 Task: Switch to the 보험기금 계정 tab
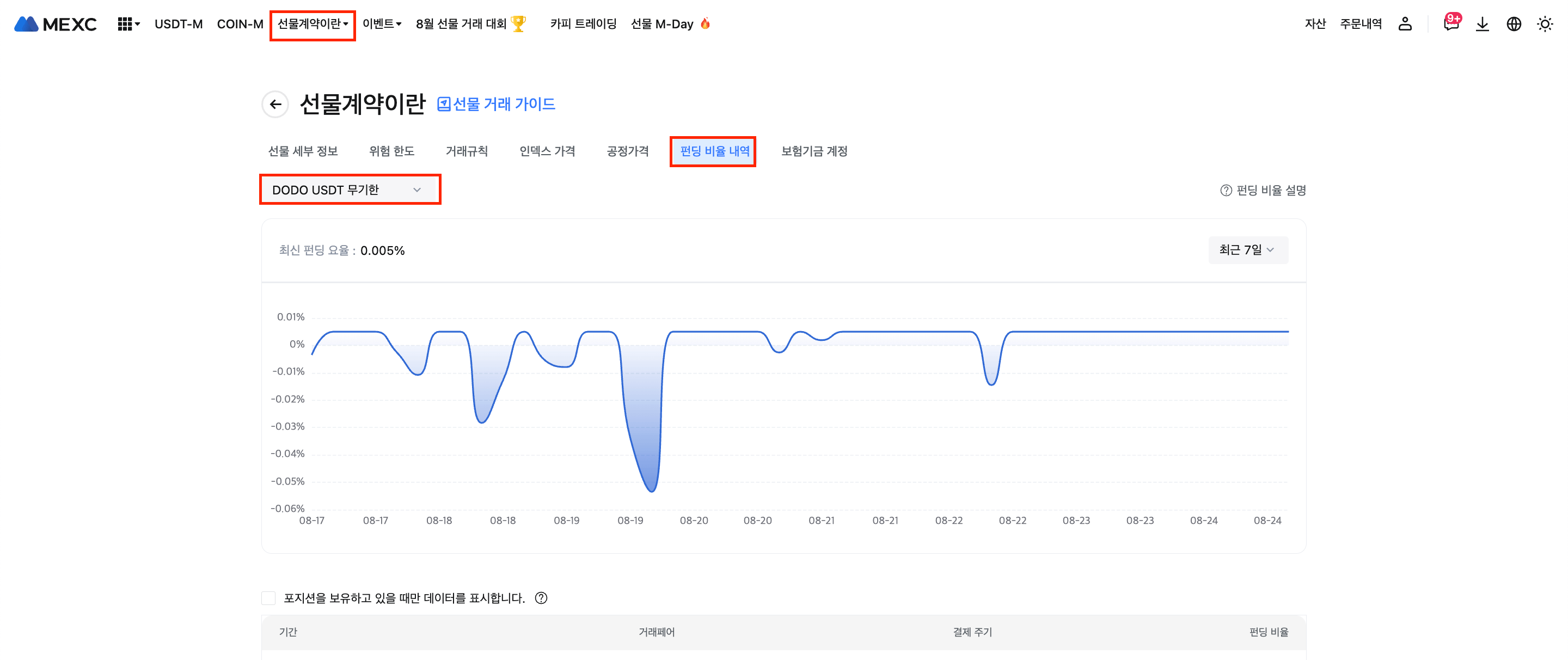click(x=814, y=151)
